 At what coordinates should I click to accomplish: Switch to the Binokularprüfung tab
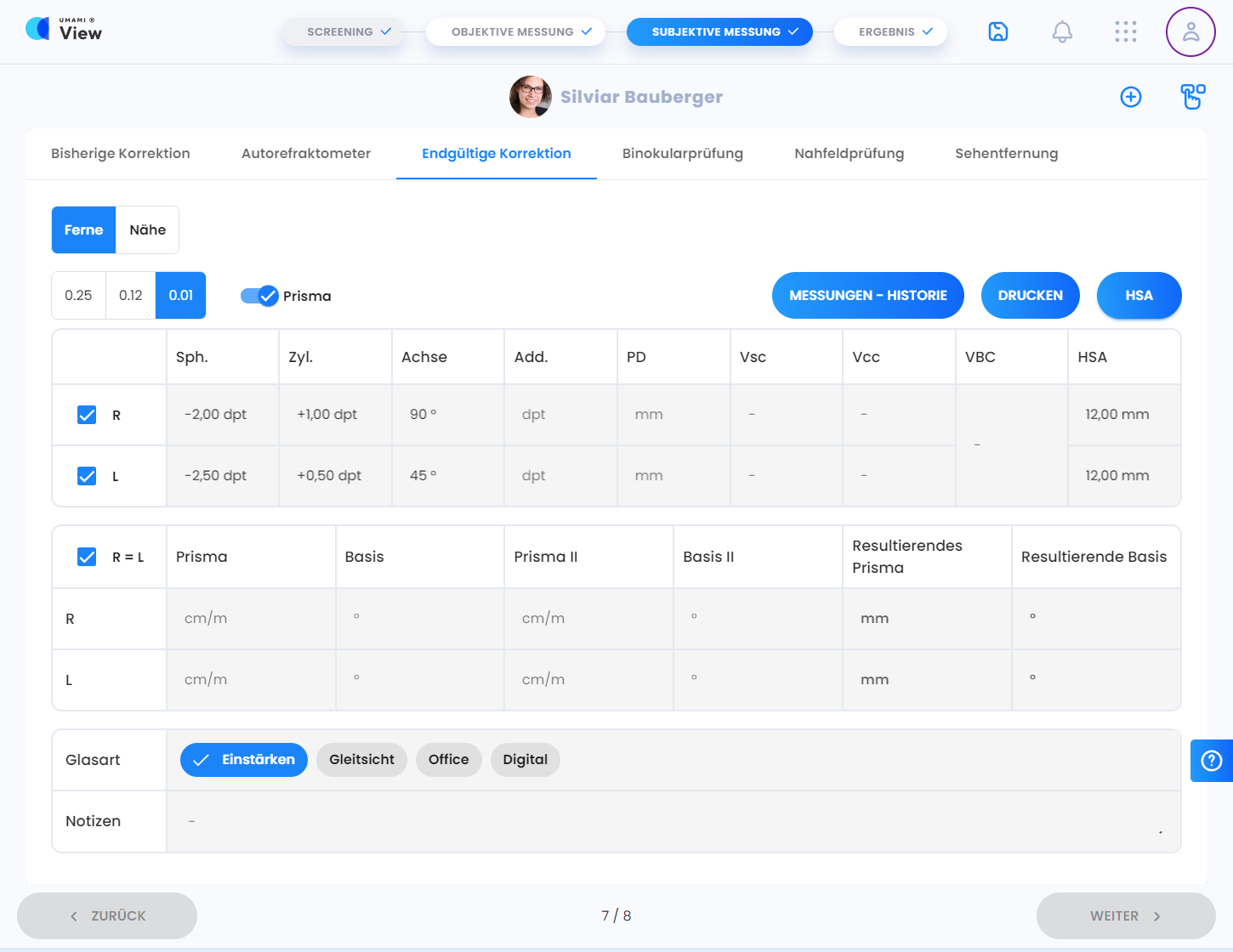pos(682,154)
